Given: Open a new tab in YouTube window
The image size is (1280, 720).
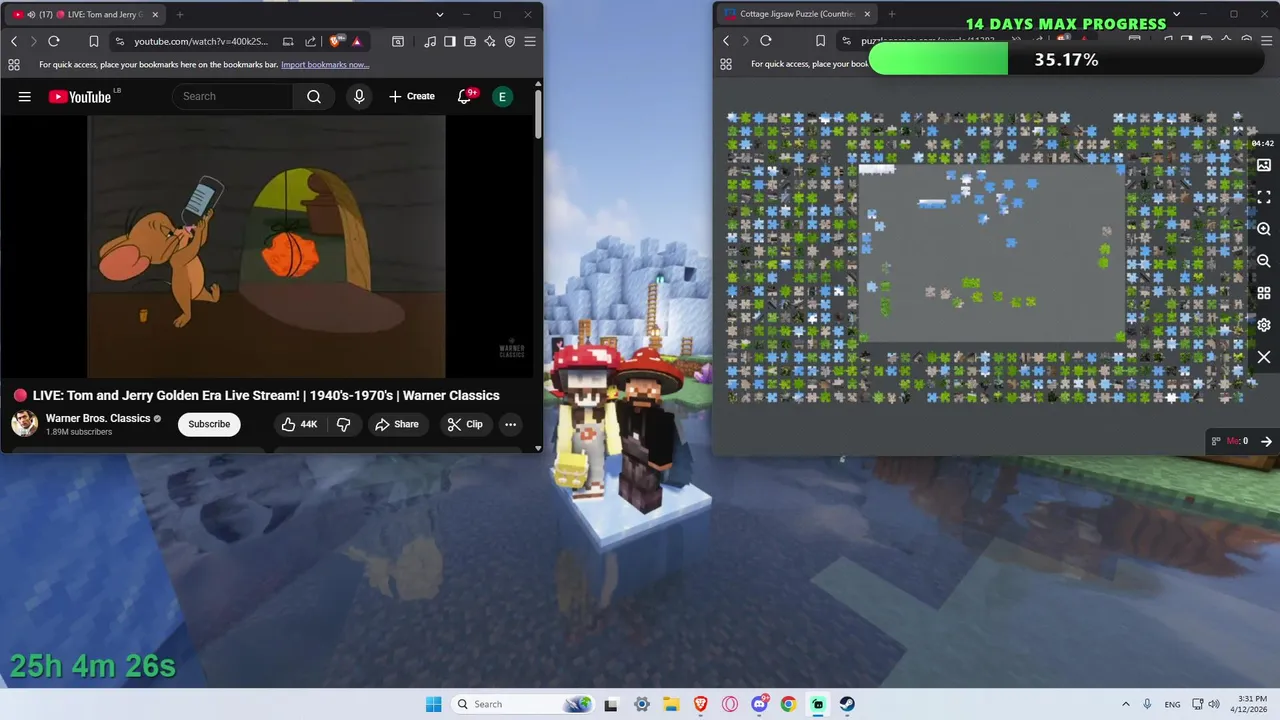Looking at the screenshot, I should coord(180,15).
